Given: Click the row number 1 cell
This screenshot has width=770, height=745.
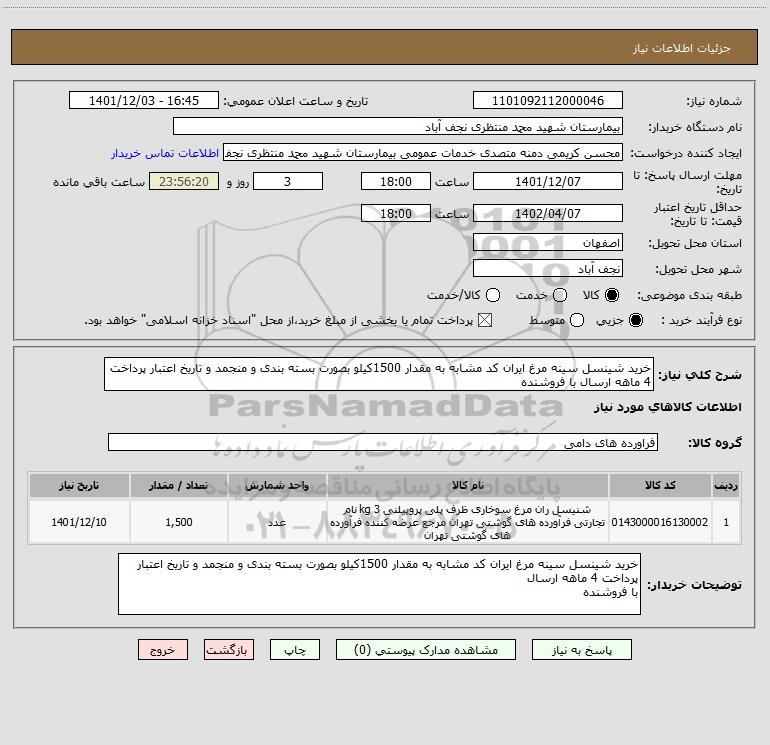Looking at the screenshot, I should click(726, 522).
